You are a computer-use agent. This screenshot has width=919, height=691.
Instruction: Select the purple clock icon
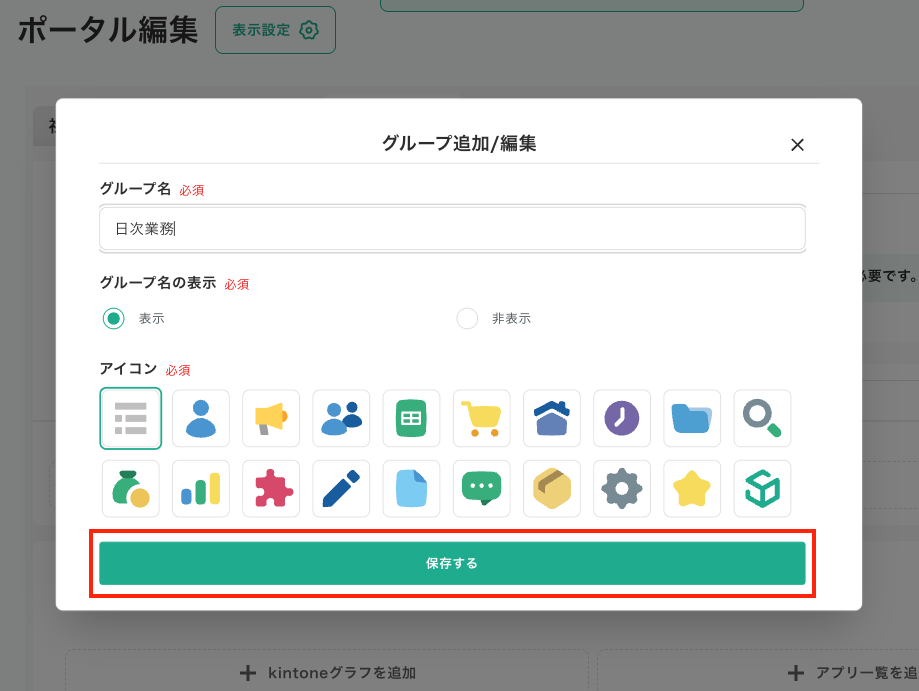click(621, 418)
